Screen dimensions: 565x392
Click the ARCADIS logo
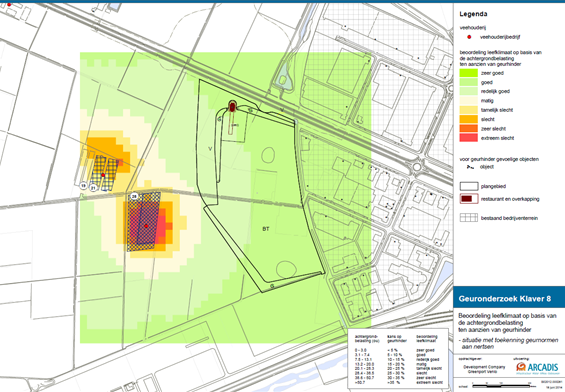(537, 367)
